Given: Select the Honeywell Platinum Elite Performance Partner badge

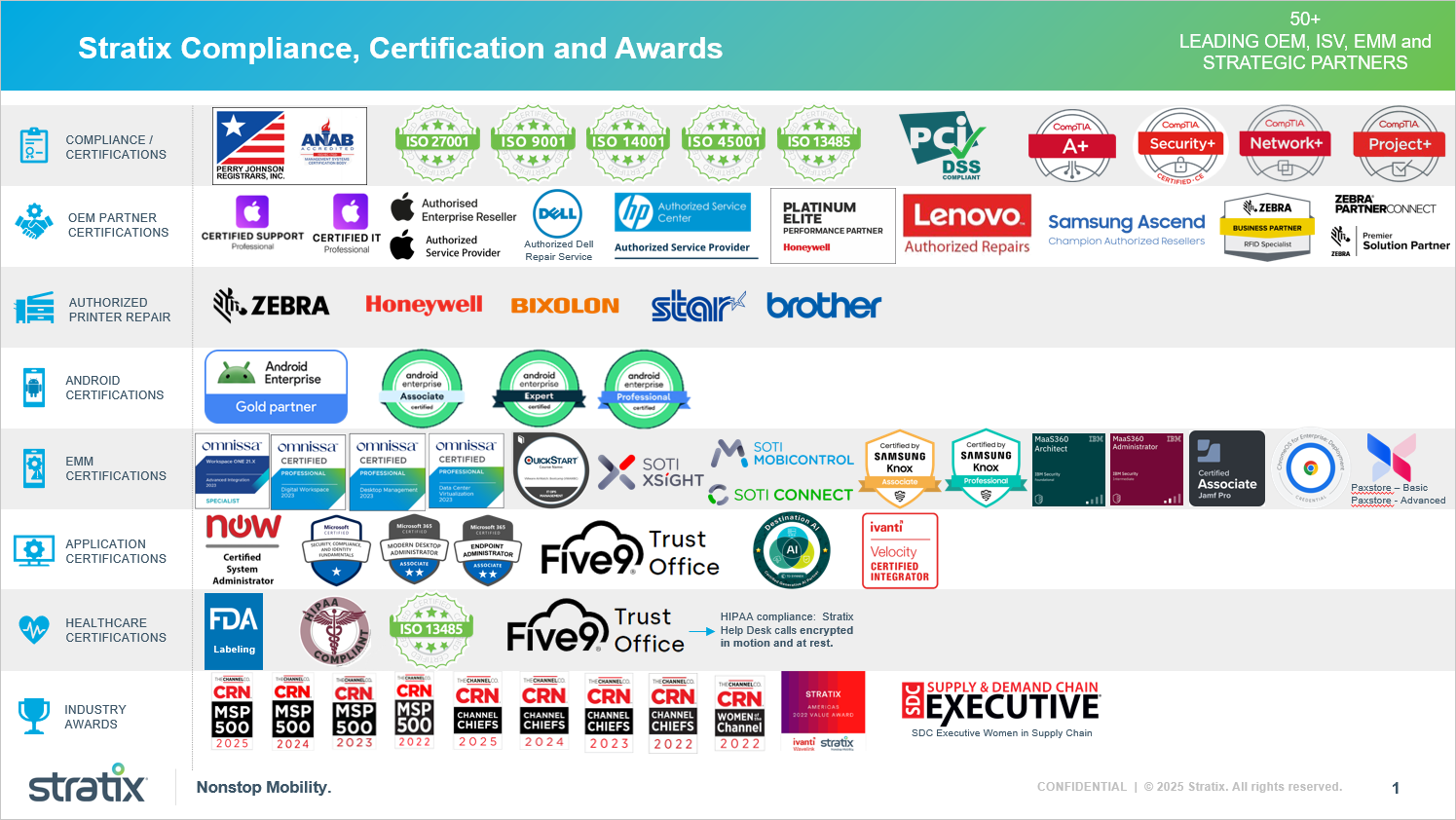Looking at the screenshot, I should click(x=833, y=226).
